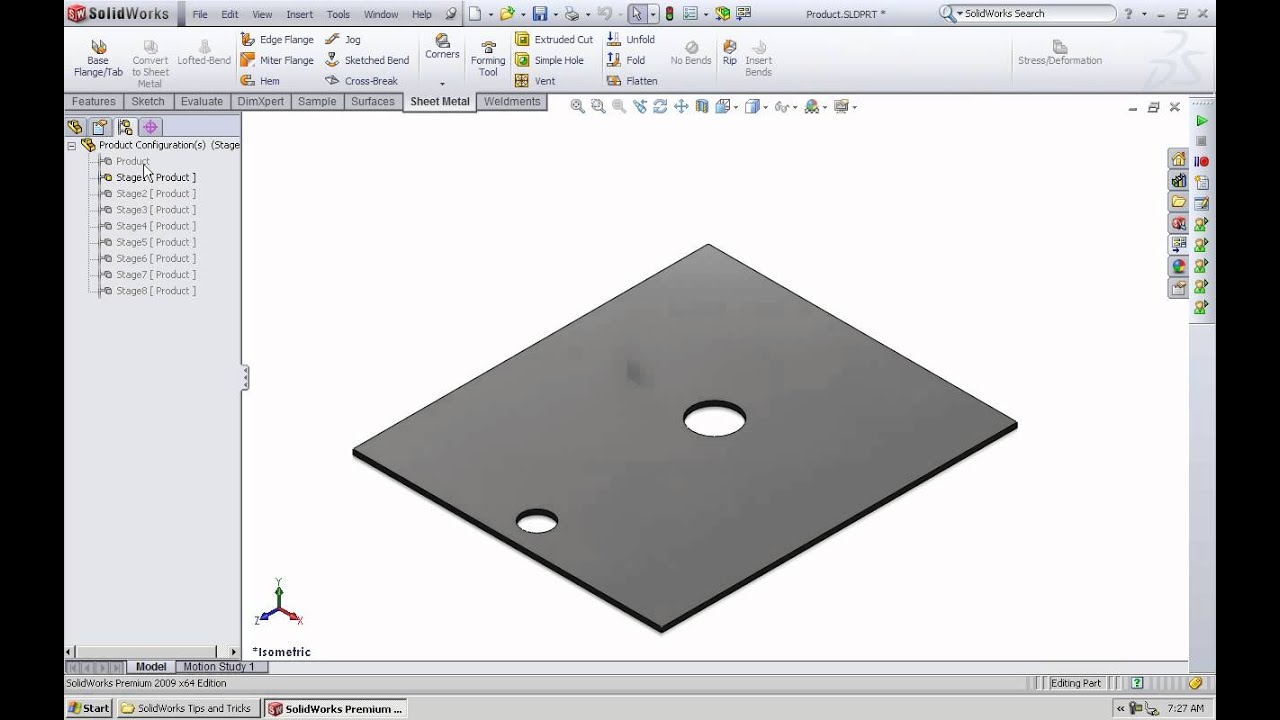Select Stage8 [ Product ] configuration
The height and width of the screenshot is (720, 1280).
pyautogui.click(x=156, y=291)
